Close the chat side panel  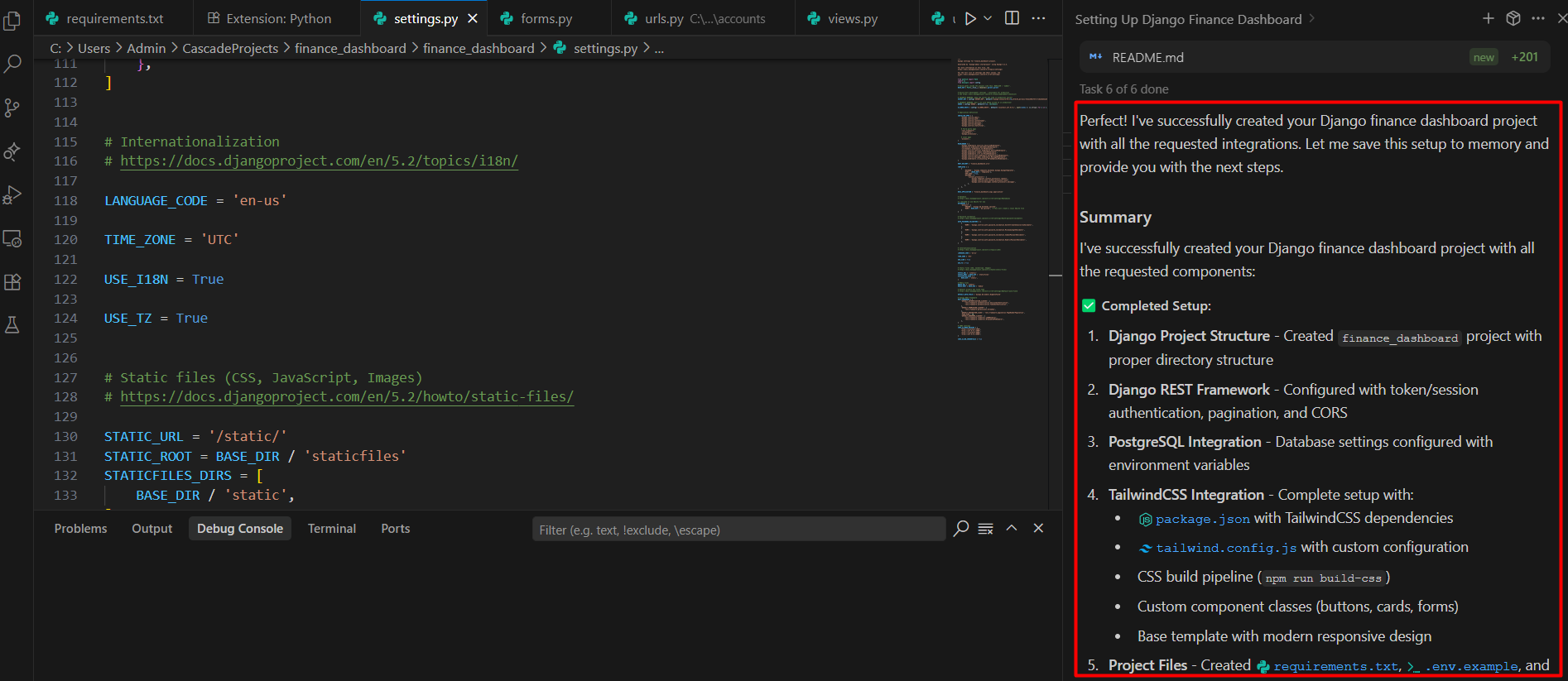click(1561, 18)
